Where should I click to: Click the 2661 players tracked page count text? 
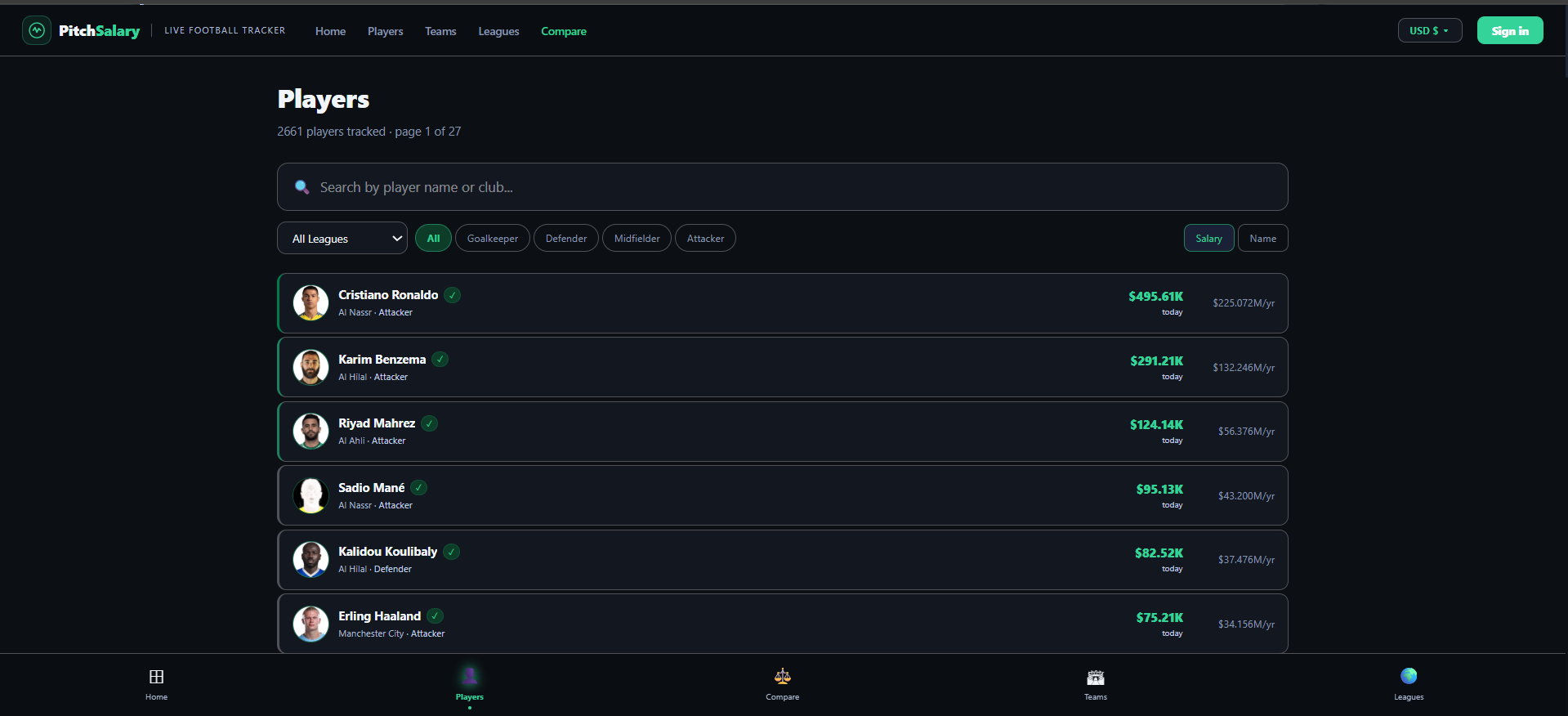[369, 132]
